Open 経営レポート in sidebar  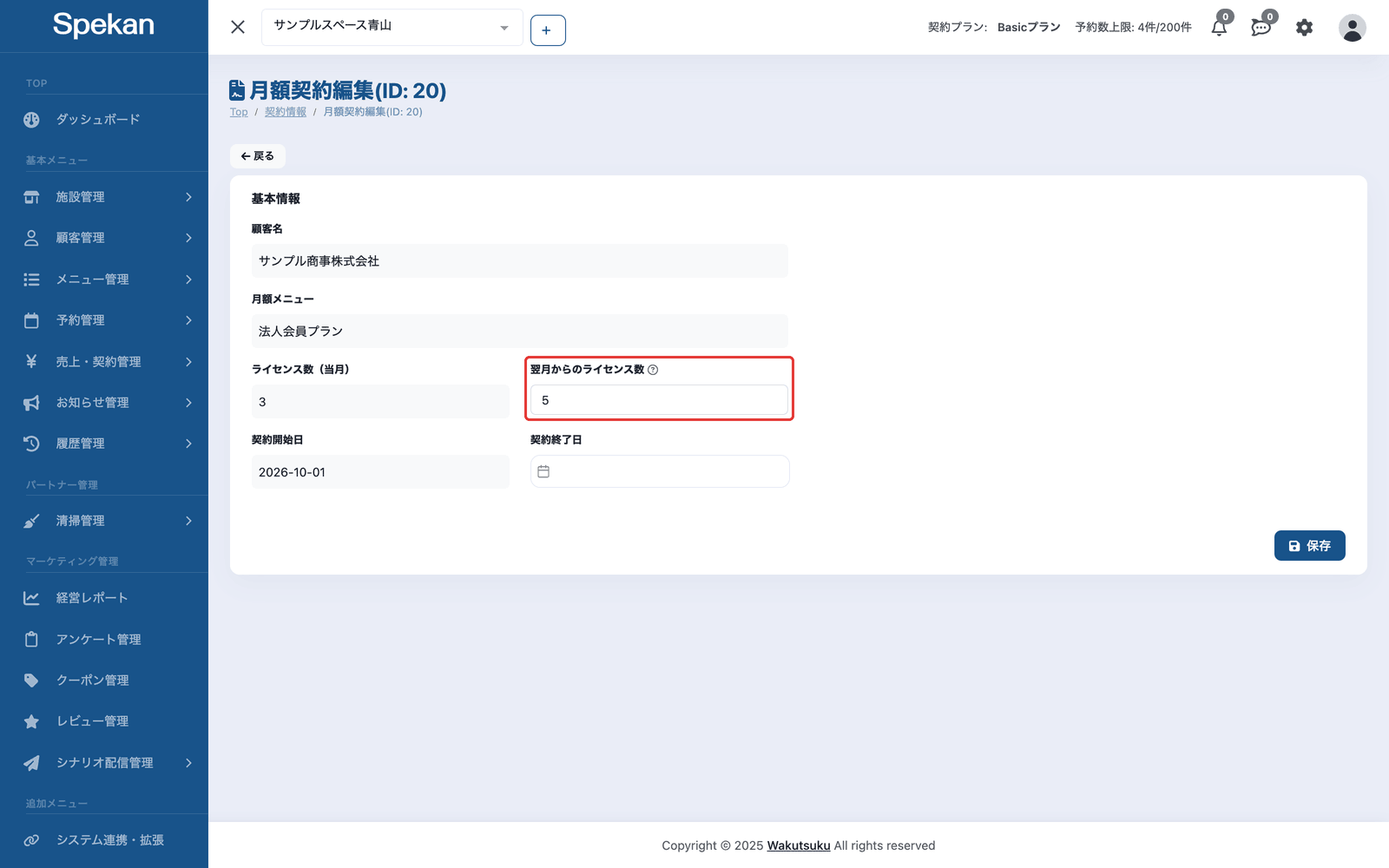(x=104, y=598)
